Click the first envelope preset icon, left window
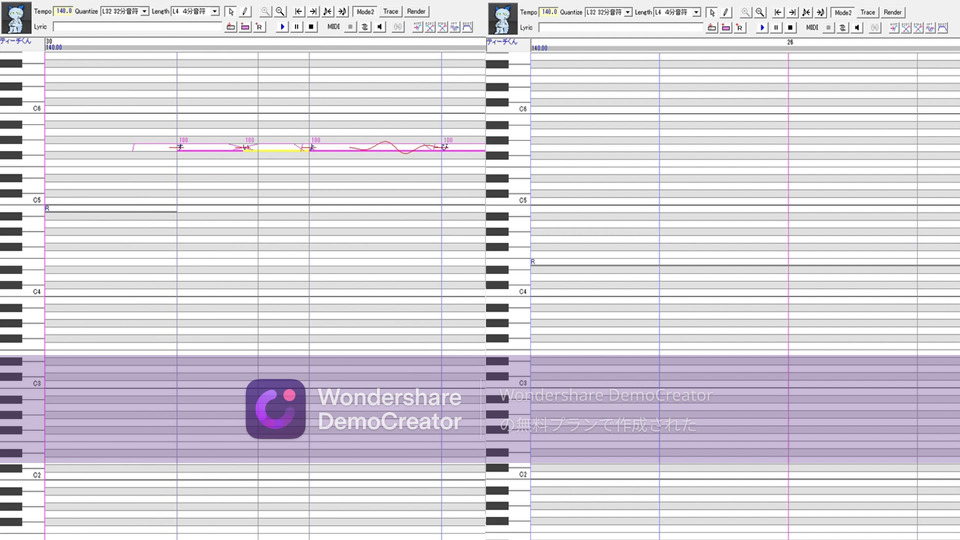This screenshot has height=540, width=960. click(x=418, y=27)
